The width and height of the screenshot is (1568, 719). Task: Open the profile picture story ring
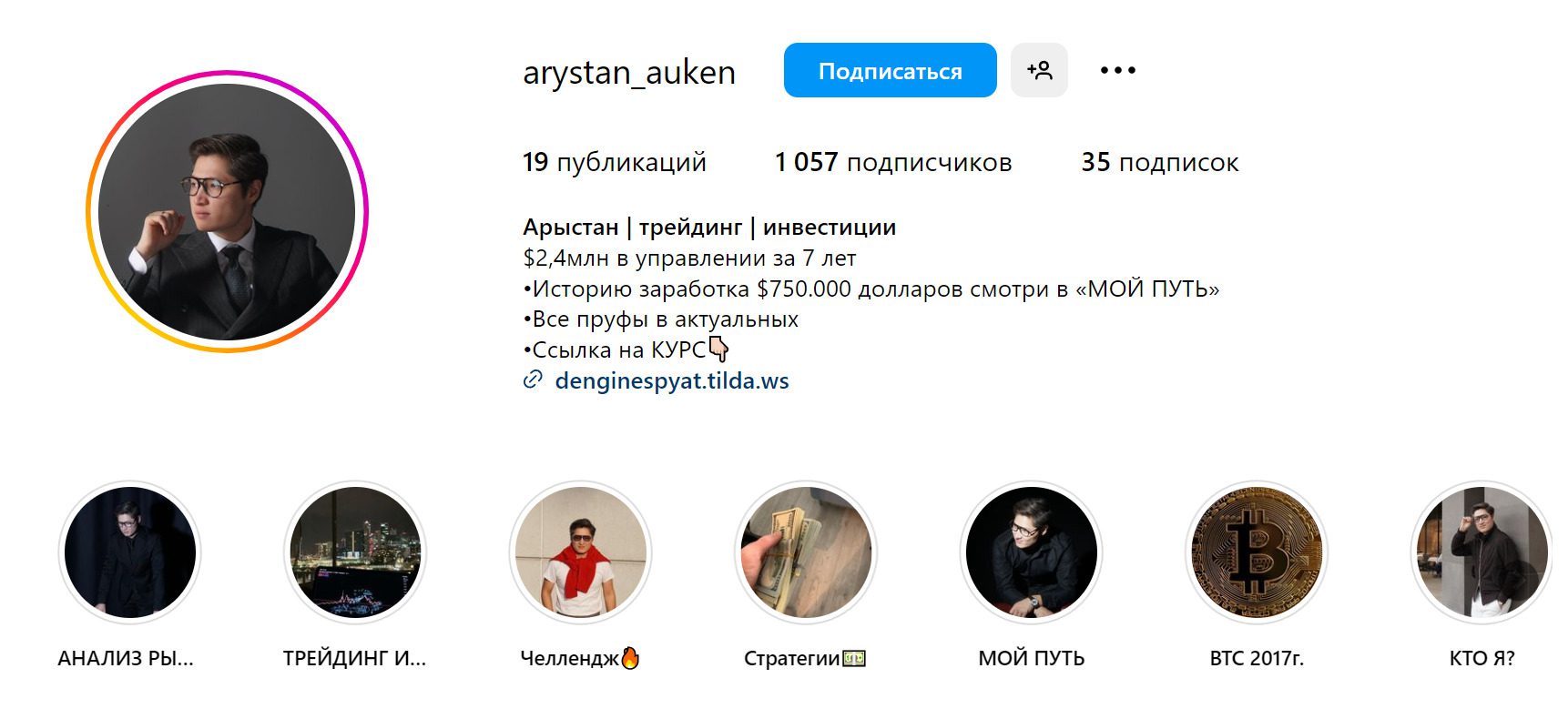(227, 211)
